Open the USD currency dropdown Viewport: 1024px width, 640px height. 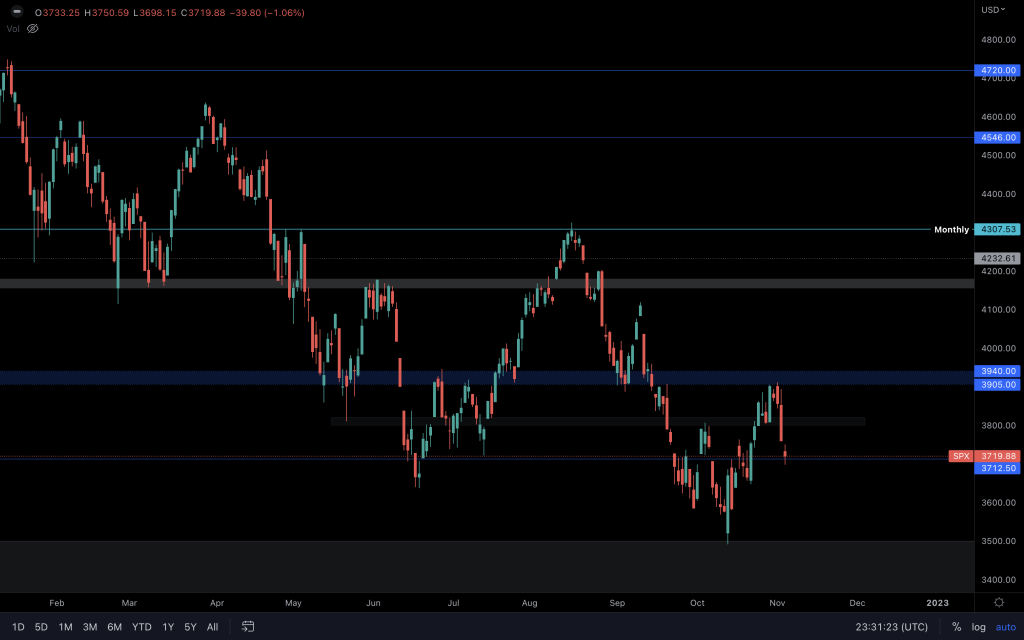pyautogui.click(x=995, y=10)
